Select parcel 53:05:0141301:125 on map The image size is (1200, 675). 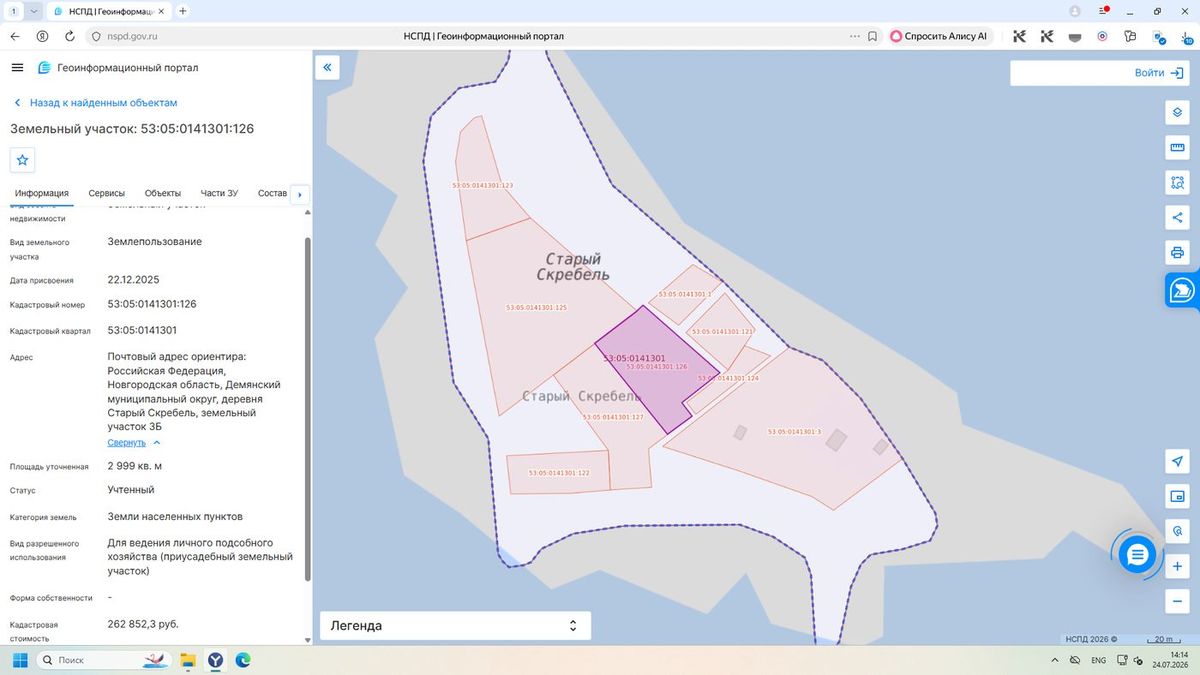coord(537,307)
